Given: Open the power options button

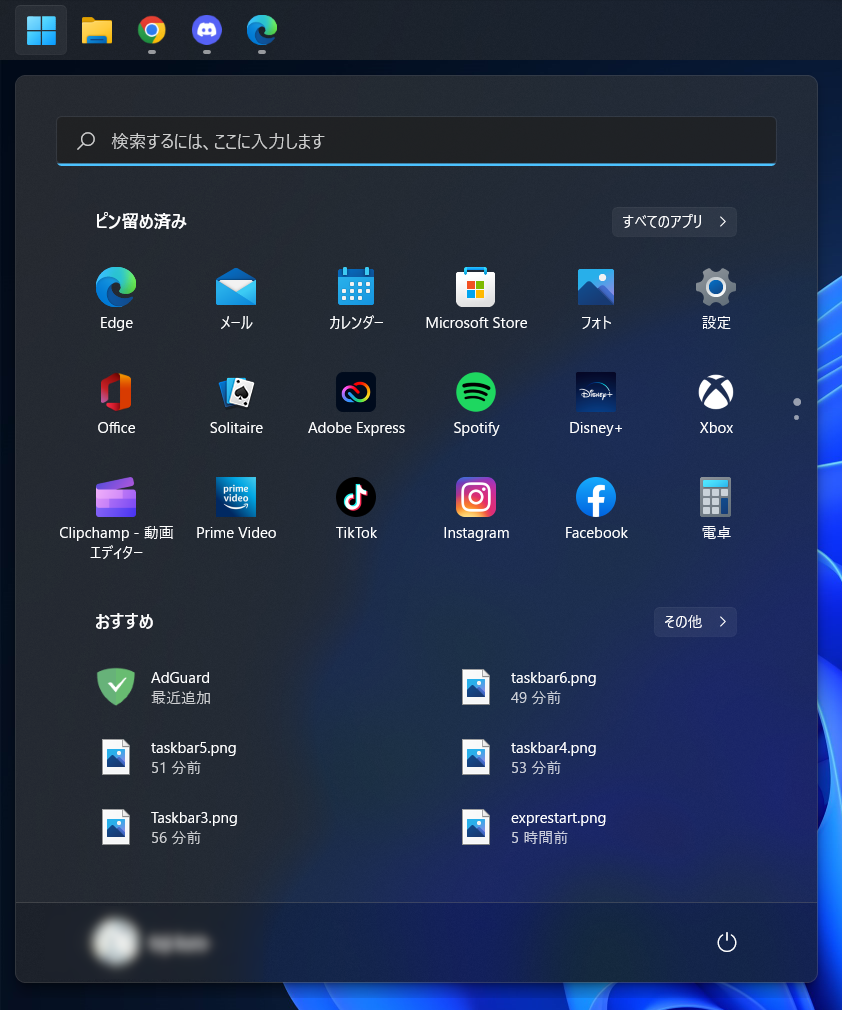Looking at the screenshot, I should [x=727, y=942].
